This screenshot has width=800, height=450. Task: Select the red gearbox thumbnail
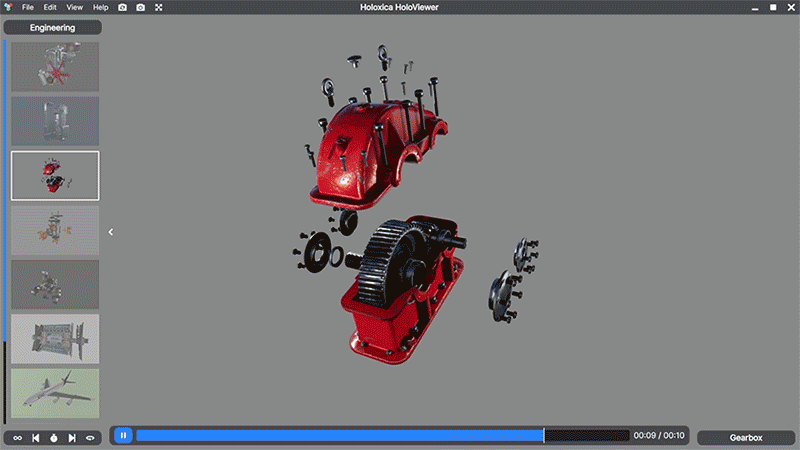click(x=55, y=176)
